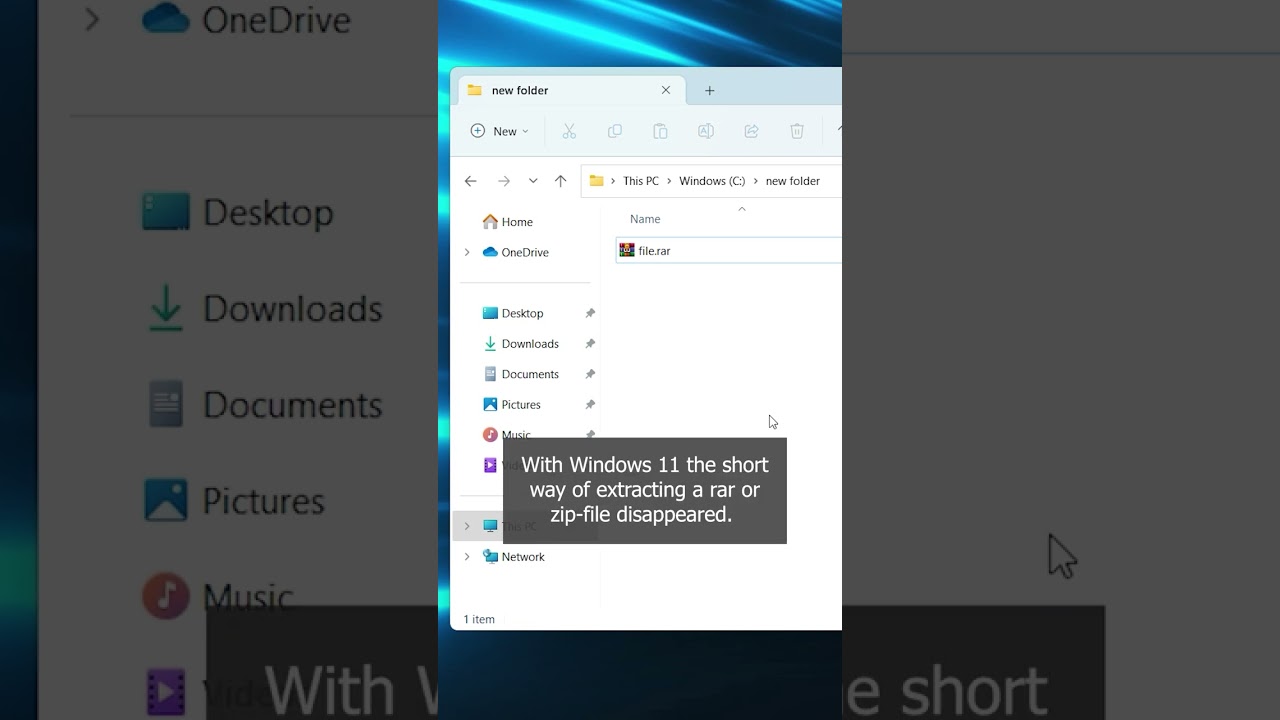Click the file.rar WinRAR icon
The height and width of the screenshot is (720, 1280).
[627, 250]
